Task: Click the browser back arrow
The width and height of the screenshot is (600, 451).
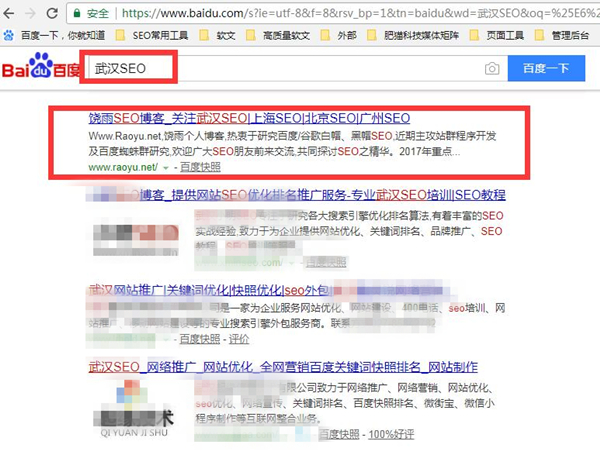Action: [8, 13]
